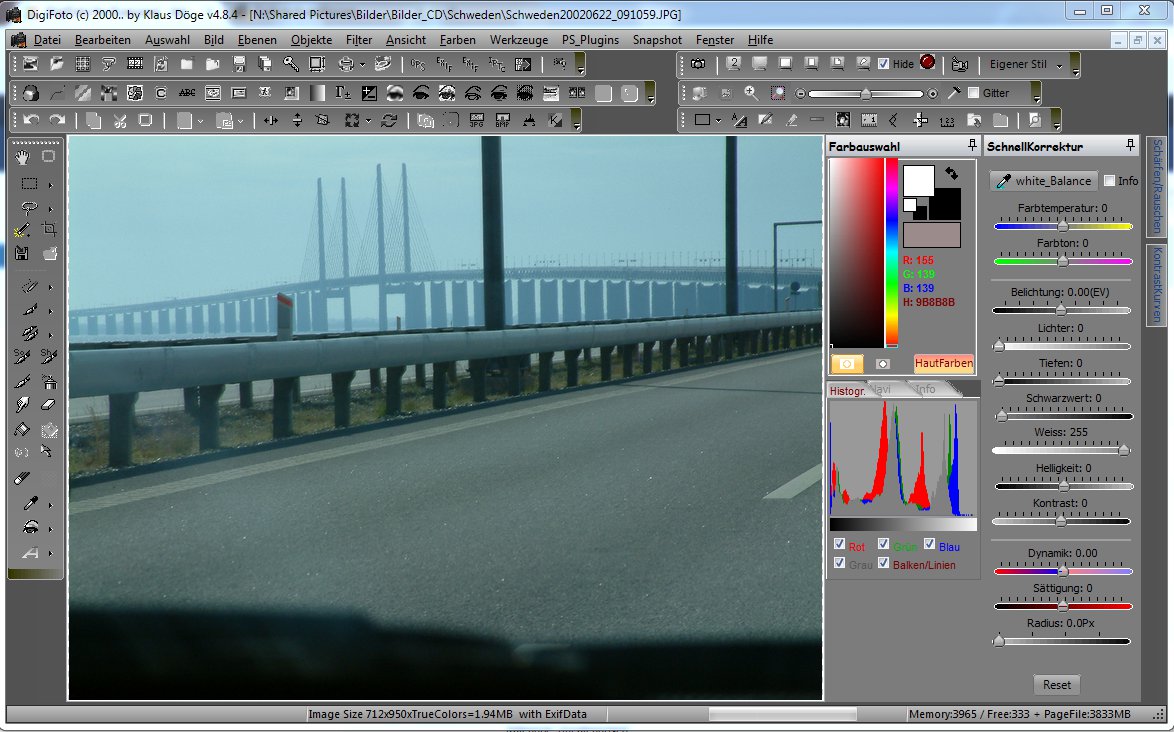
Task: Click the scissors cut icon
Action: coord(119,120)
